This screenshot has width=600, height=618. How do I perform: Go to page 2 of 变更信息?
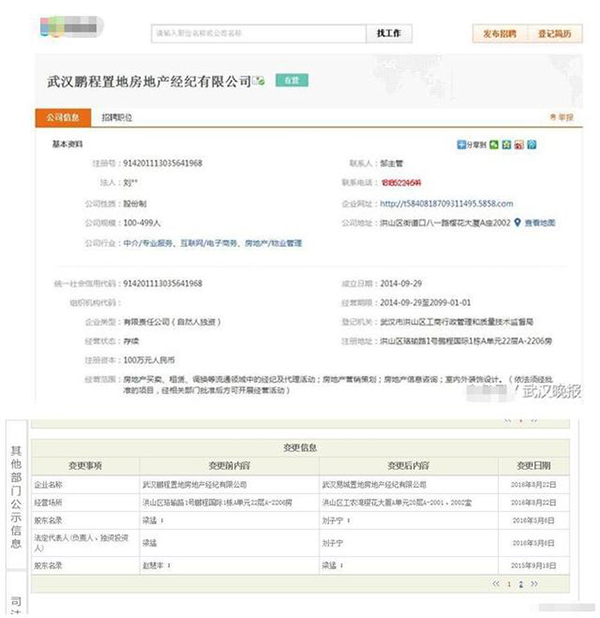[520, 582]
